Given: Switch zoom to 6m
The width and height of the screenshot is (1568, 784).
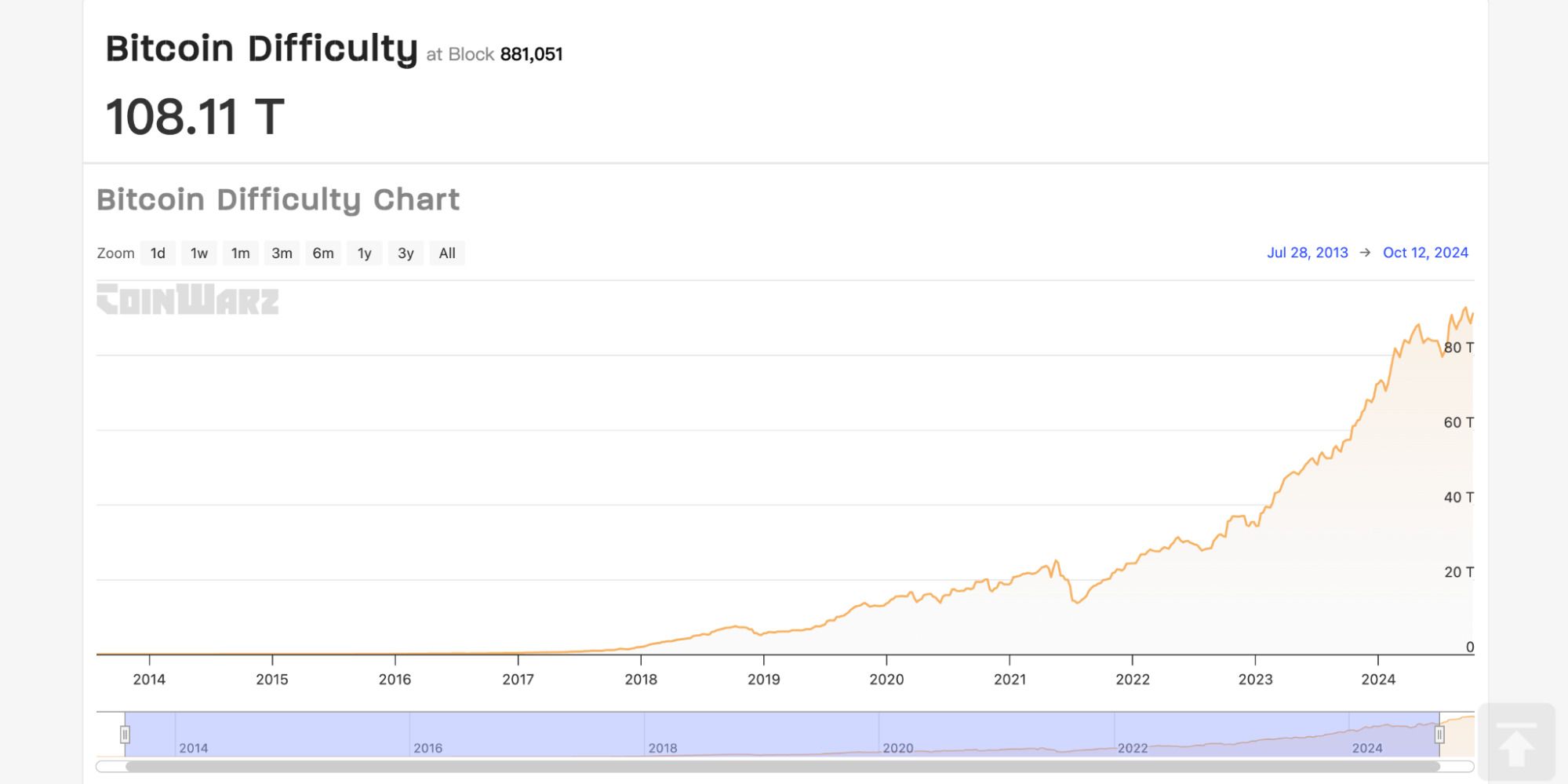Looking at the screenshot, I should coord(323,253).
